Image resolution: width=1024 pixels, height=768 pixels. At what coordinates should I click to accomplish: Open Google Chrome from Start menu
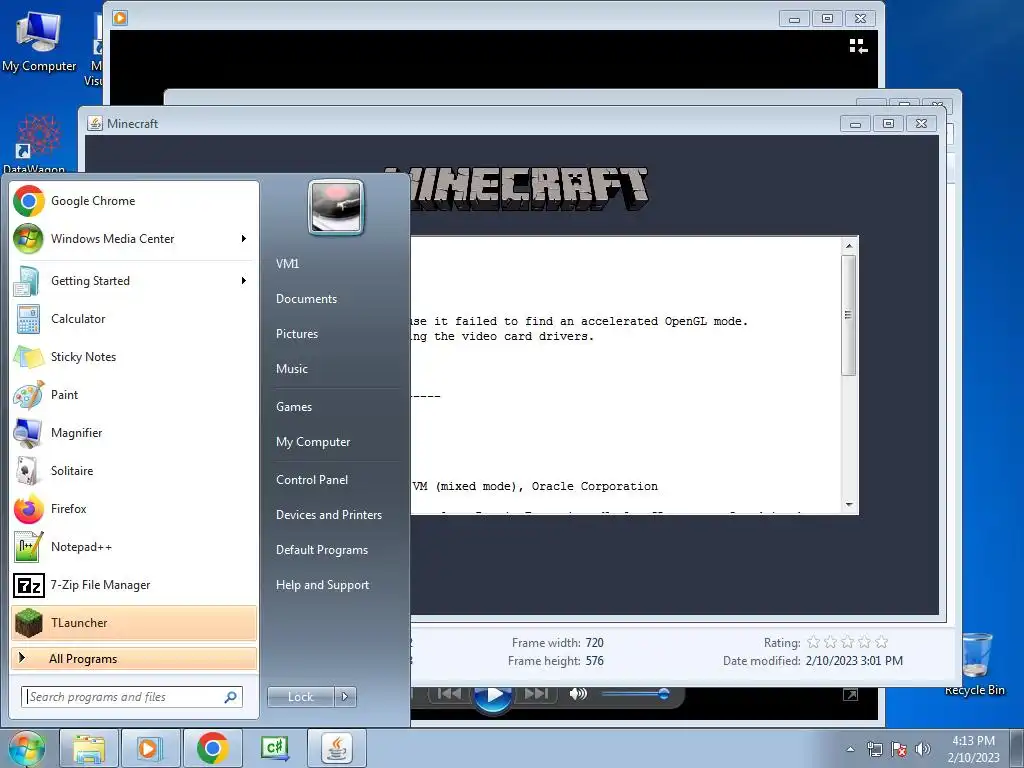(134, 201)
